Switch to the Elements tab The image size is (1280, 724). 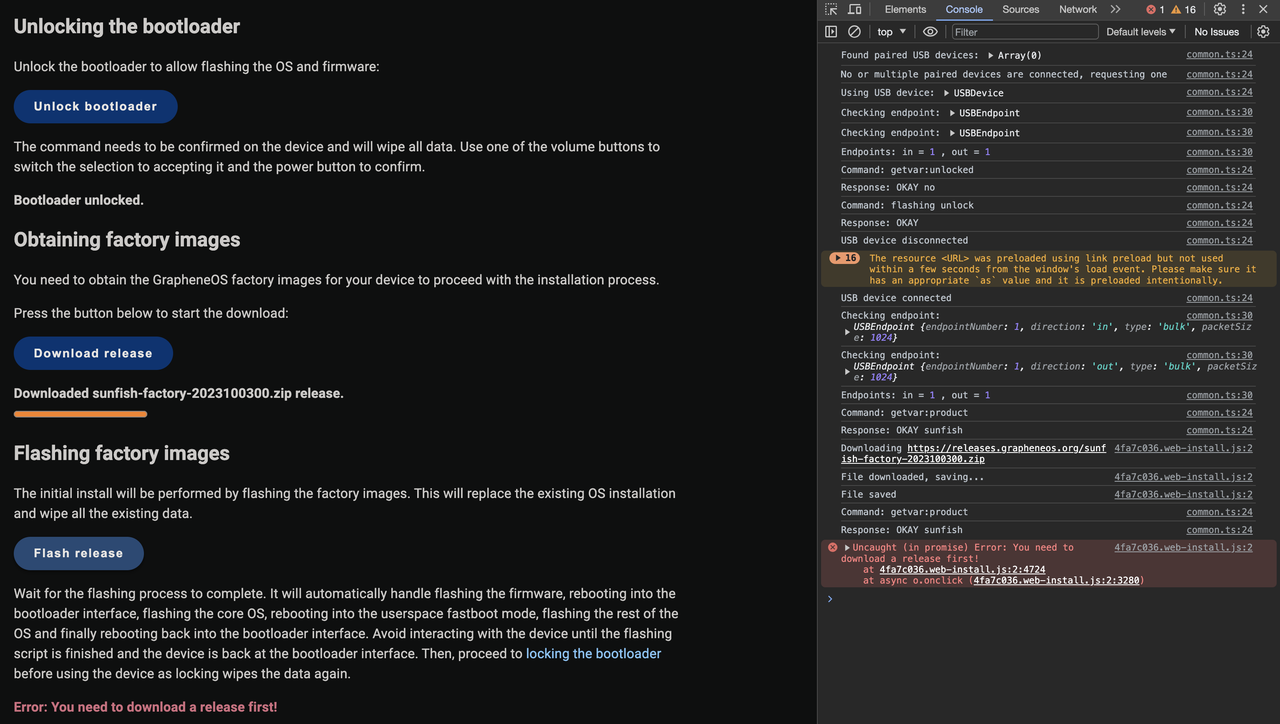click(x=905, y=9)
